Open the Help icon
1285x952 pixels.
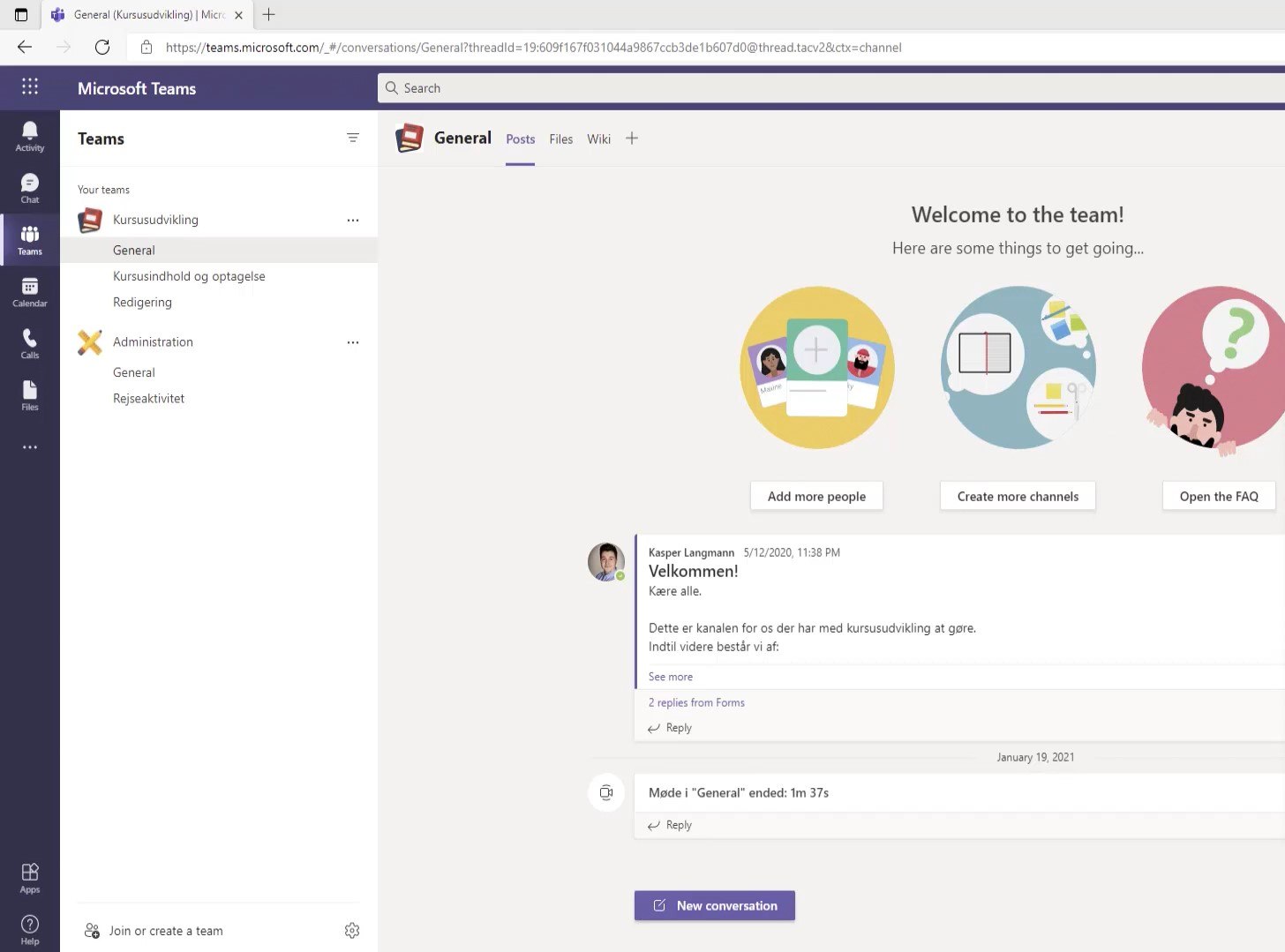(x=30, y=930)
